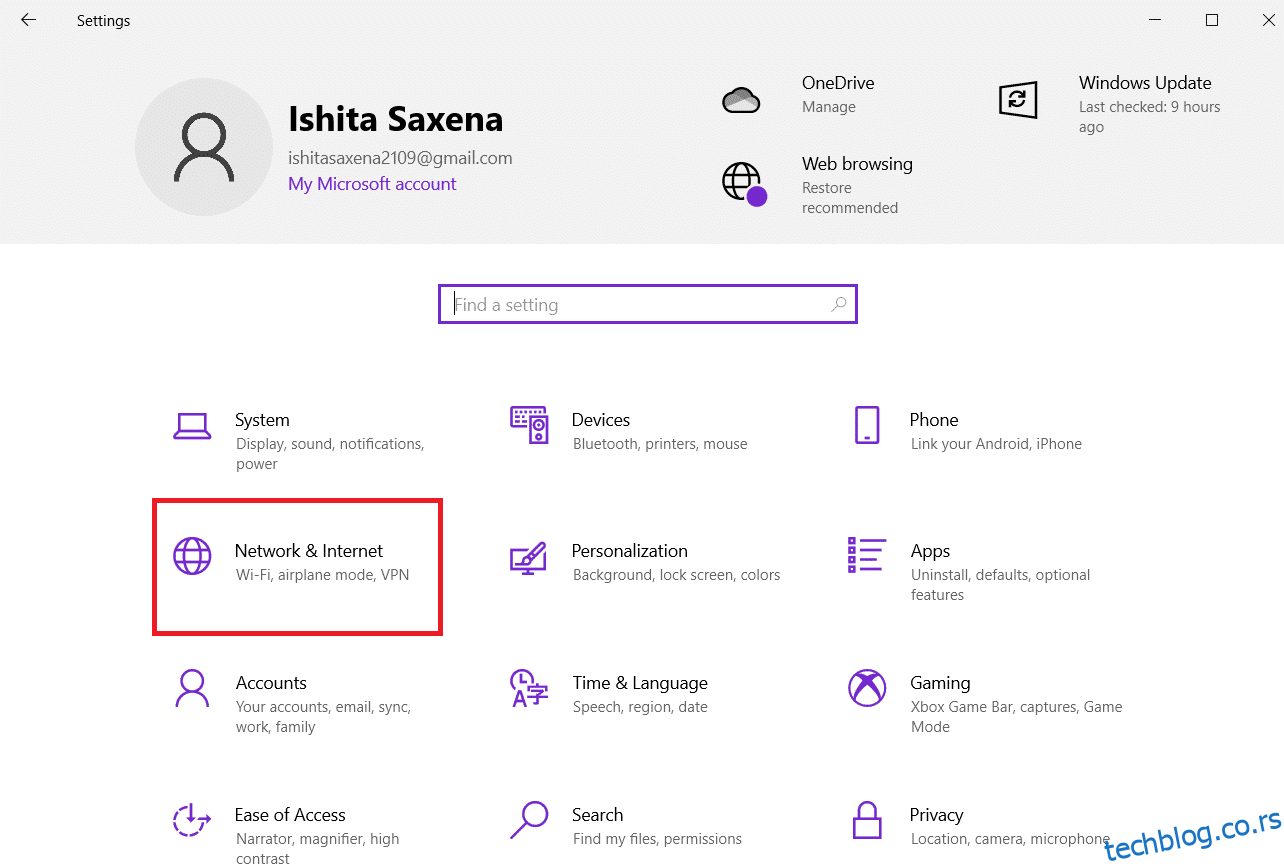Click 'Link your Android, iPhone' description

click(996, 444)
